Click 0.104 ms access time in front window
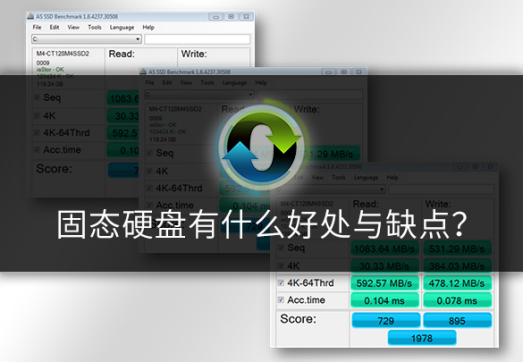This screenshot has width=523, height=362. (385, 301)
